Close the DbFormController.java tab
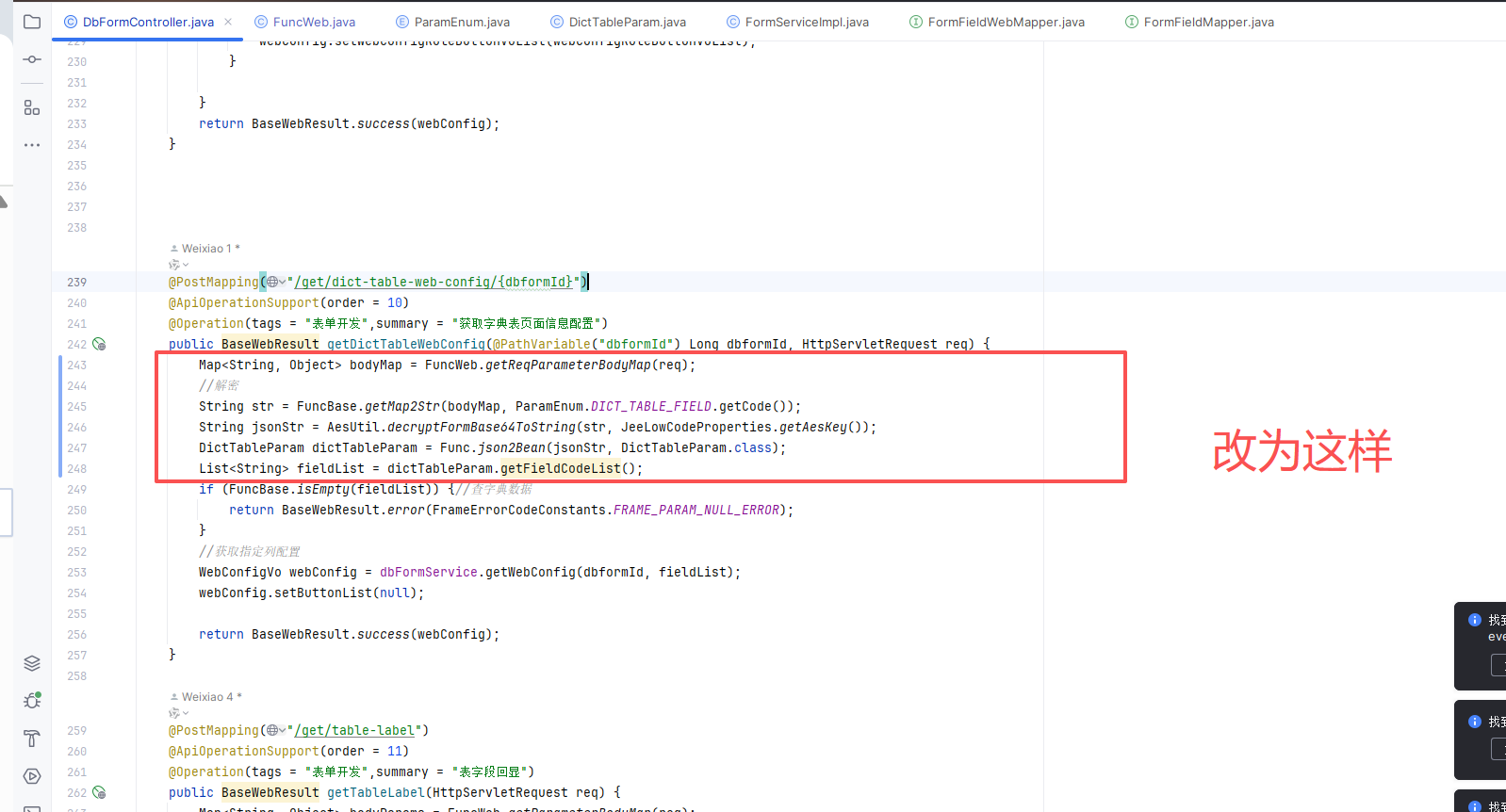 228,22
